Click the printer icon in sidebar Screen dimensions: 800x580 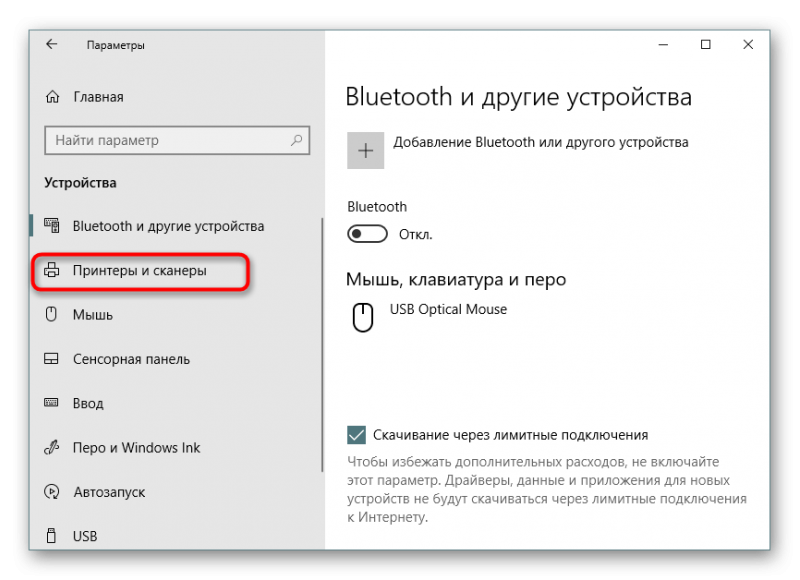click(52, 270)
